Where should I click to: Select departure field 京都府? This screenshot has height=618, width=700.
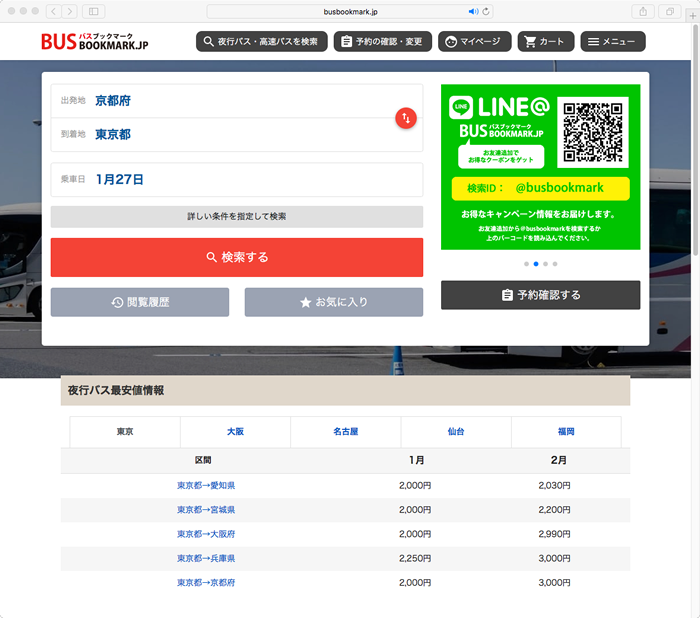[237, 101]
